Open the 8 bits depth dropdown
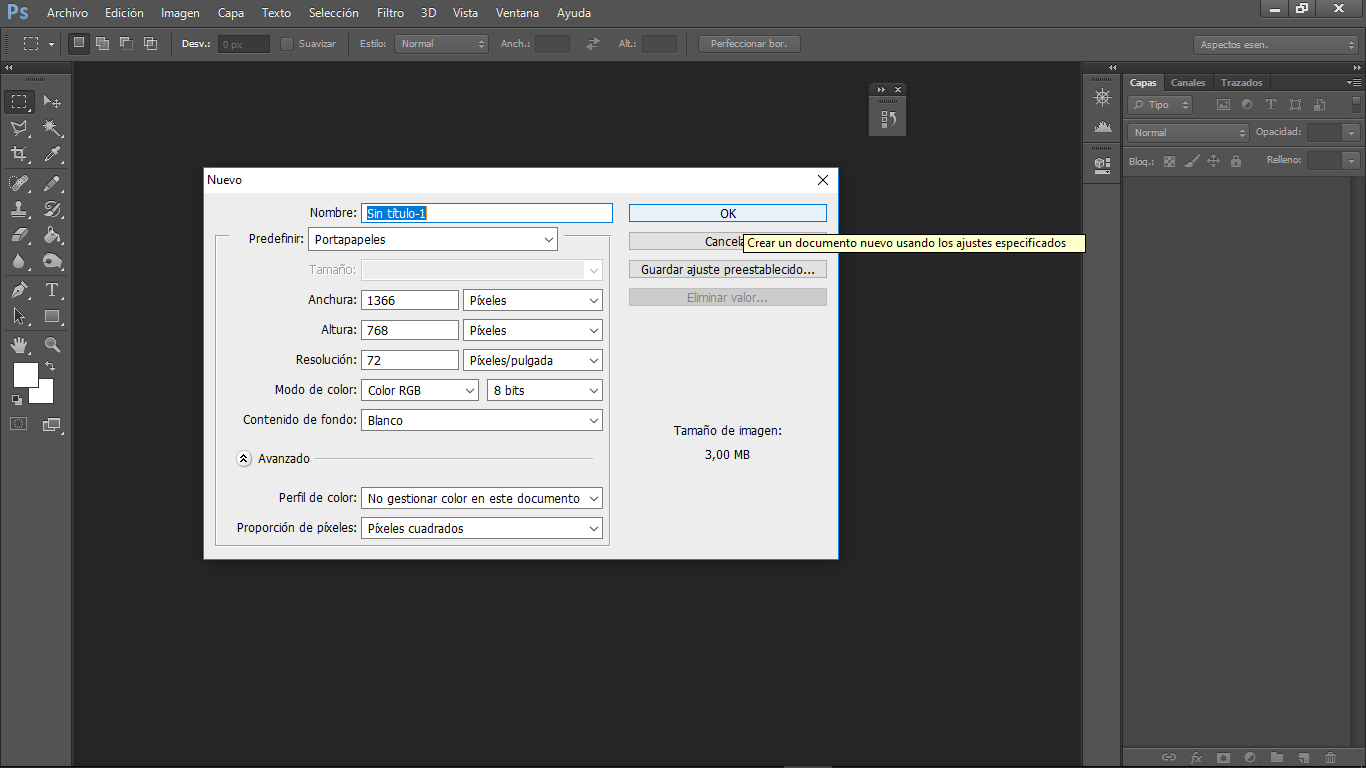Image resolution: width=1366 pixels, height=768 pixels. [x=545, y=390]
